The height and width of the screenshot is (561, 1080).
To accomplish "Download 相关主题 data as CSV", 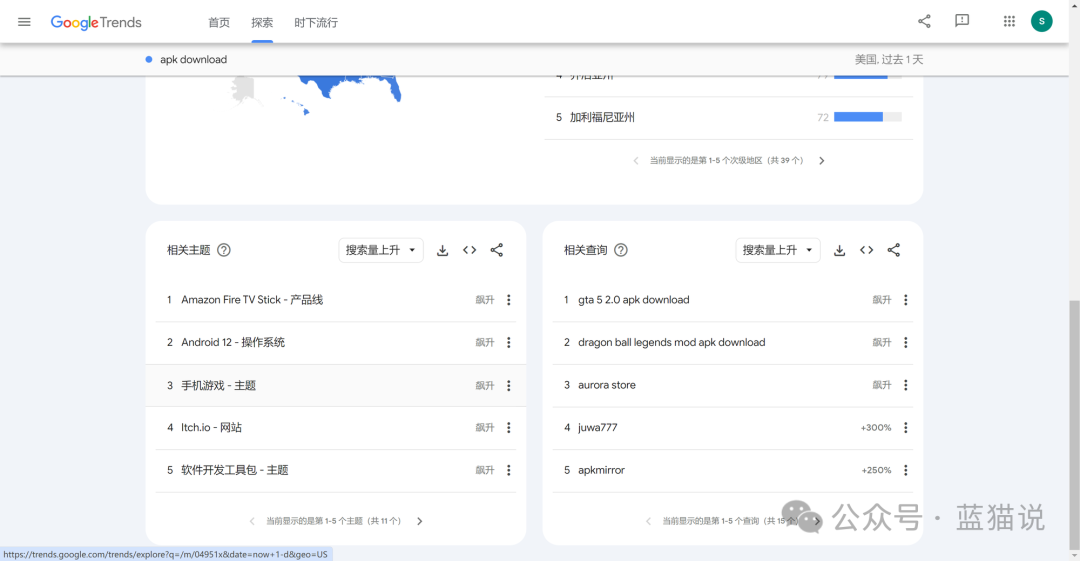I will coord(442,250).
